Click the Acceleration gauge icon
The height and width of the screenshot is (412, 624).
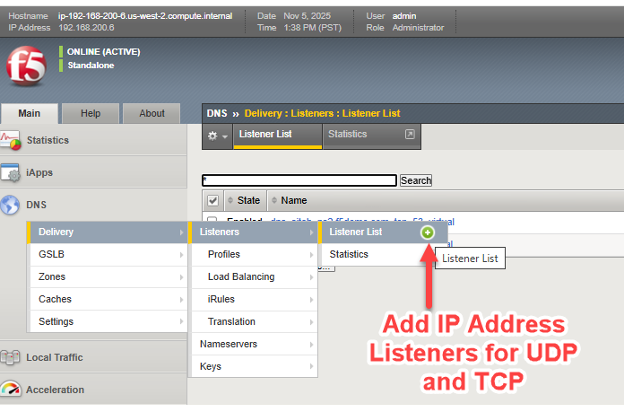pyautogui.click(x=10, y=389)
